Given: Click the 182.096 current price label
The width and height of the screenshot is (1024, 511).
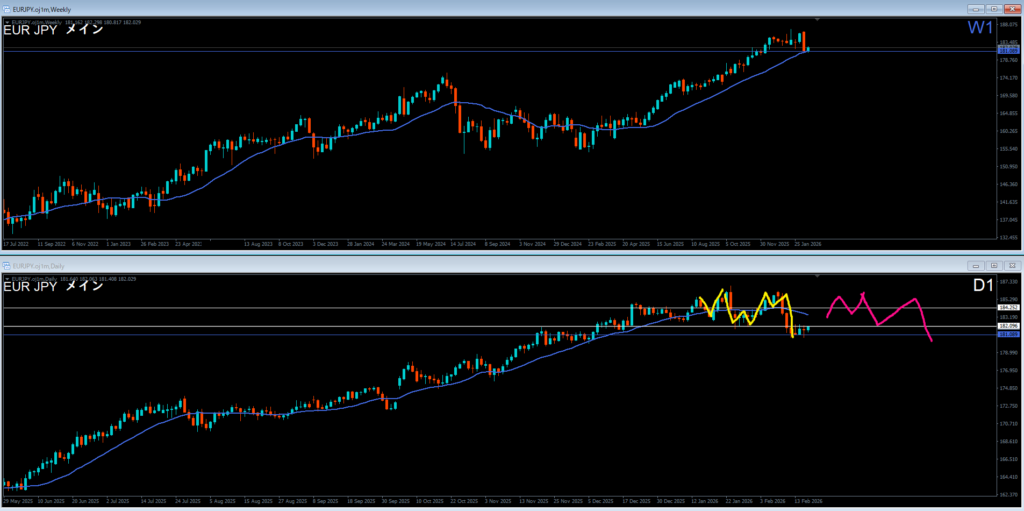Looking at the screenshot, I should 1008,326.
